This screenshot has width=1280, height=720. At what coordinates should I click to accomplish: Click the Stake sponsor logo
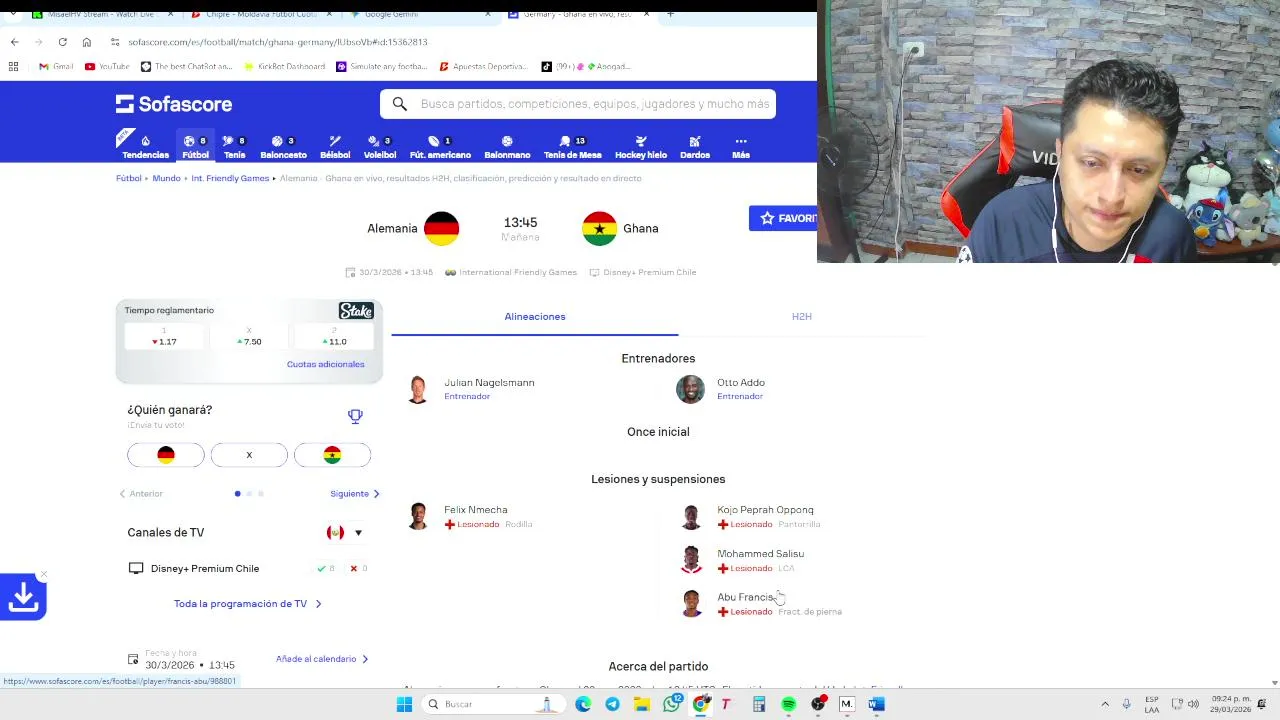pos(356,311)
